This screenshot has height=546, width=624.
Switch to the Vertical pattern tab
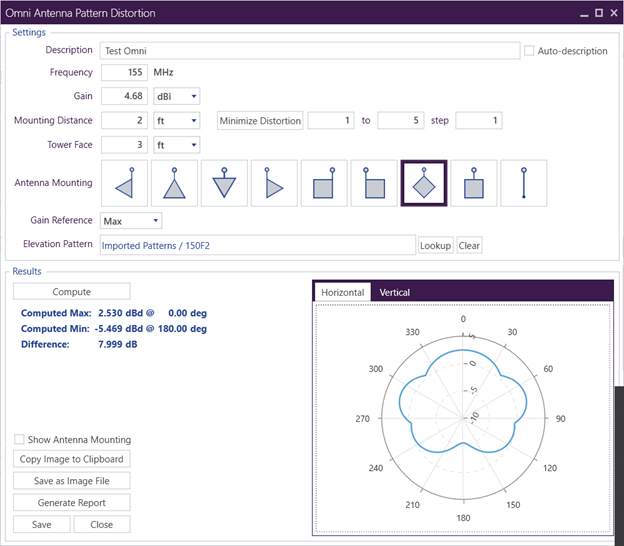394,292
